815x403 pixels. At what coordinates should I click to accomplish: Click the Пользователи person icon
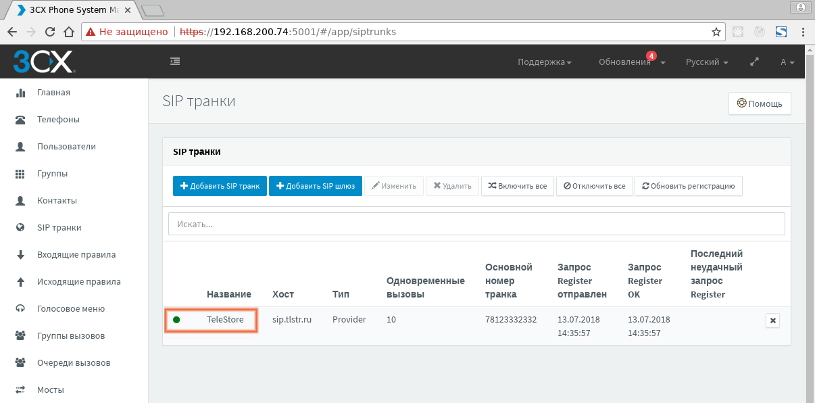(20, 147)
